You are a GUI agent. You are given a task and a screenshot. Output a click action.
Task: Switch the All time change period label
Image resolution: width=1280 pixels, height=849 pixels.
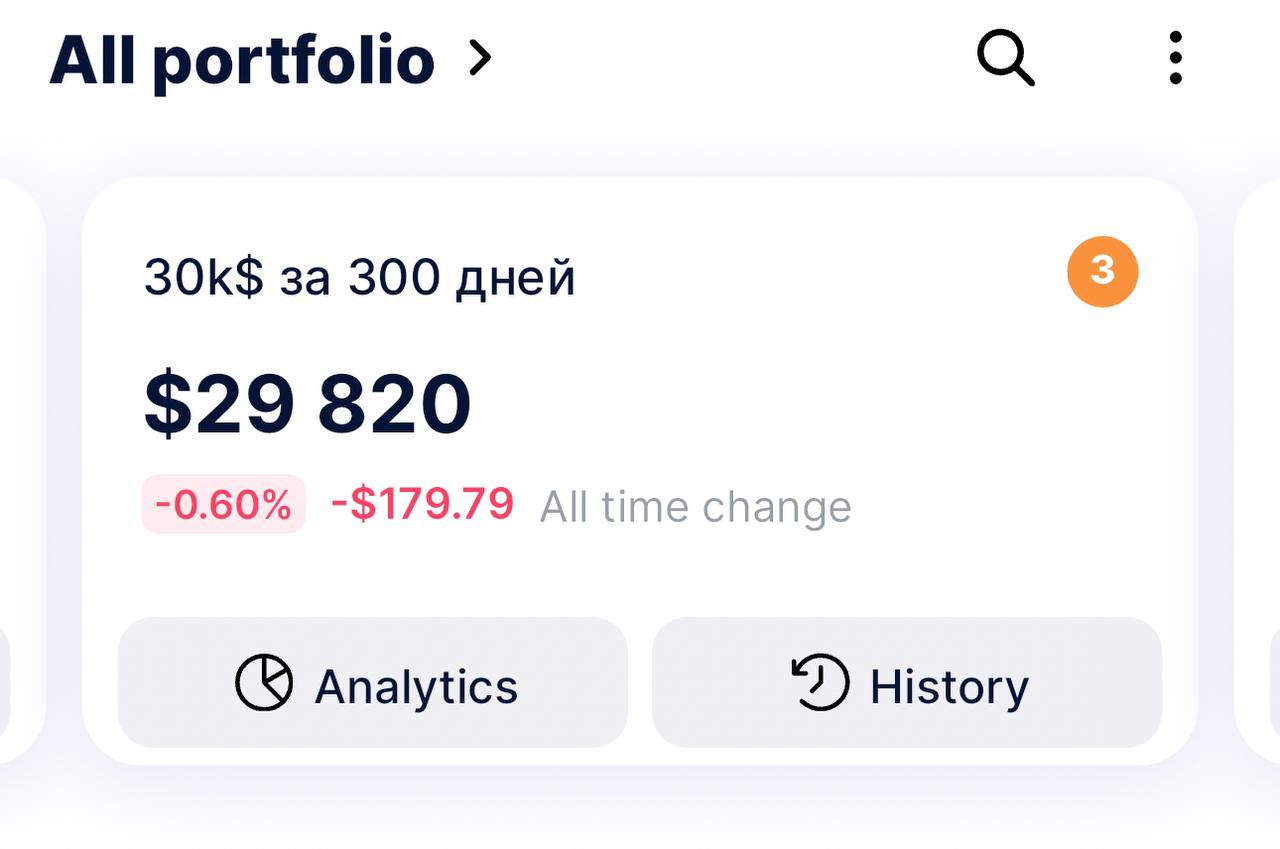click(696, 507)
